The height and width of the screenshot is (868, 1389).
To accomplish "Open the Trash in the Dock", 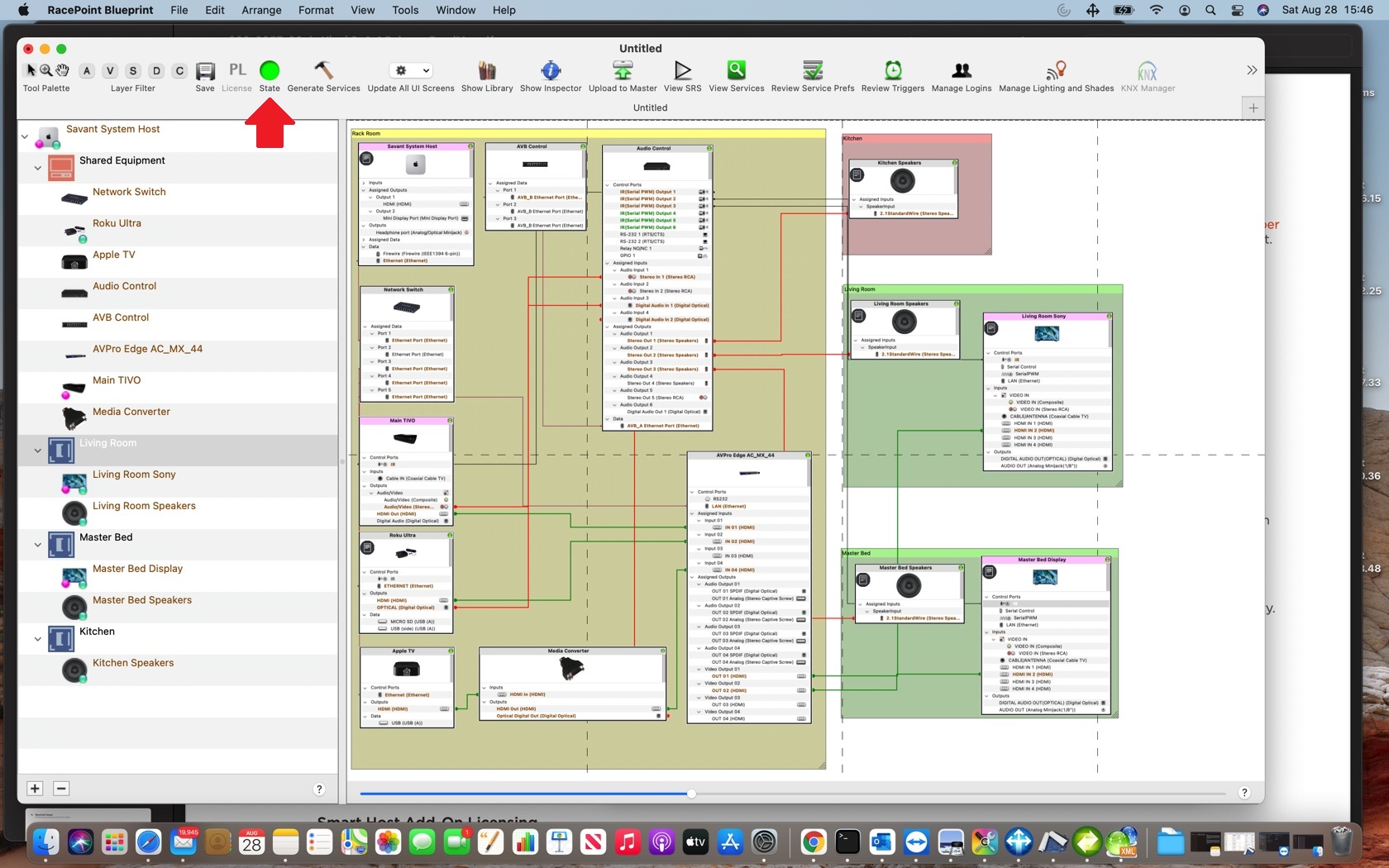I will tap(1342, 842).
